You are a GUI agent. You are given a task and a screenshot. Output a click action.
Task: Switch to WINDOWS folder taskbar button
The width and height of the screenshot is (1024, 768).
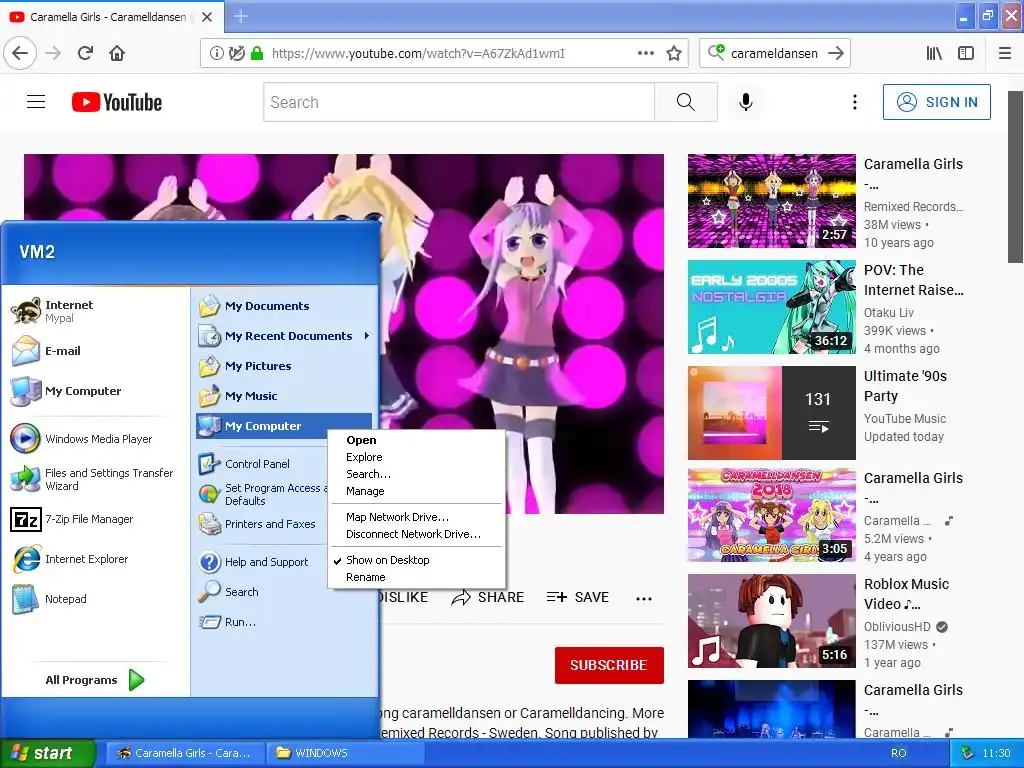pyautogui.click(x=345, y=753)
